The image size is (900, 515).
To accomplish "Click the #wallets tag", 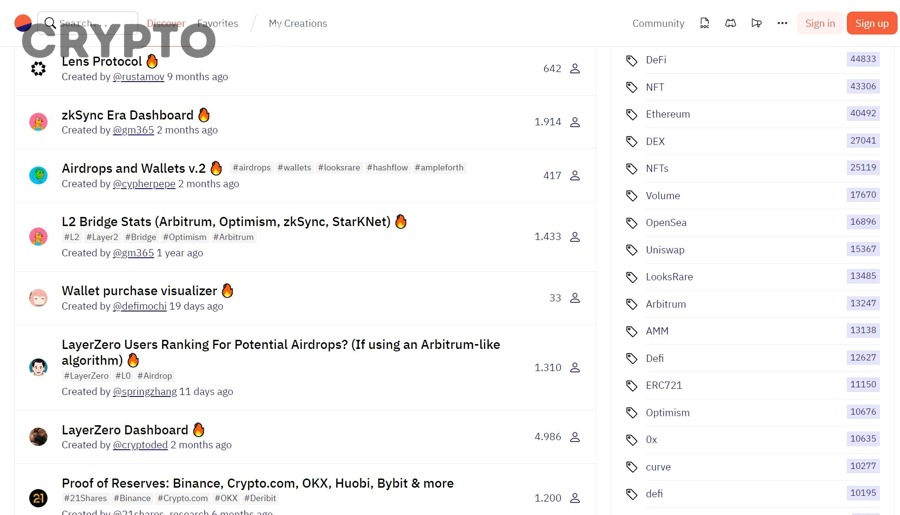I will click(294, 168).
